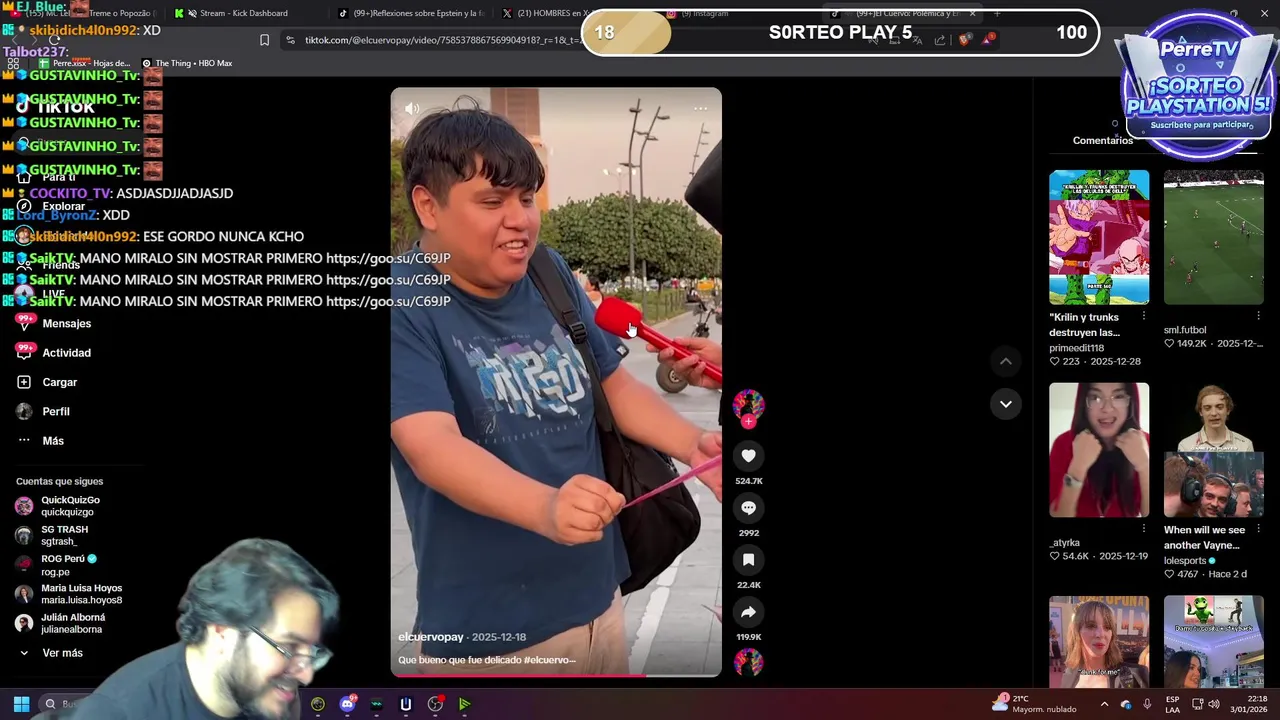Like the video with the heart icon
This screenshot has width=1280, height=720.
pos(748,456)
